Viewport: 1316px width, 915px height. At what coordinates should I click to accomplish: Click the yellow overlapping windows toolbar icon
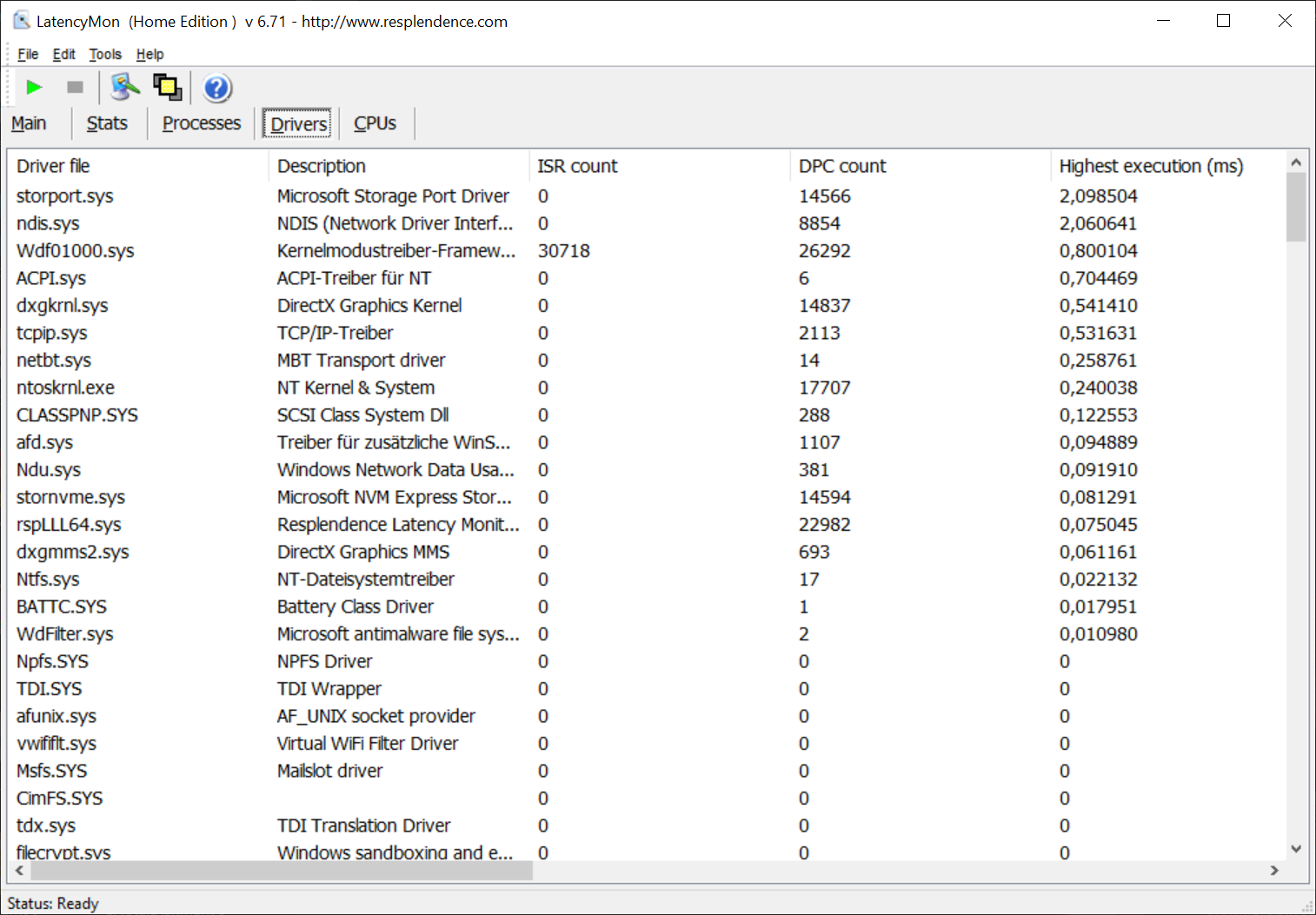167,87
